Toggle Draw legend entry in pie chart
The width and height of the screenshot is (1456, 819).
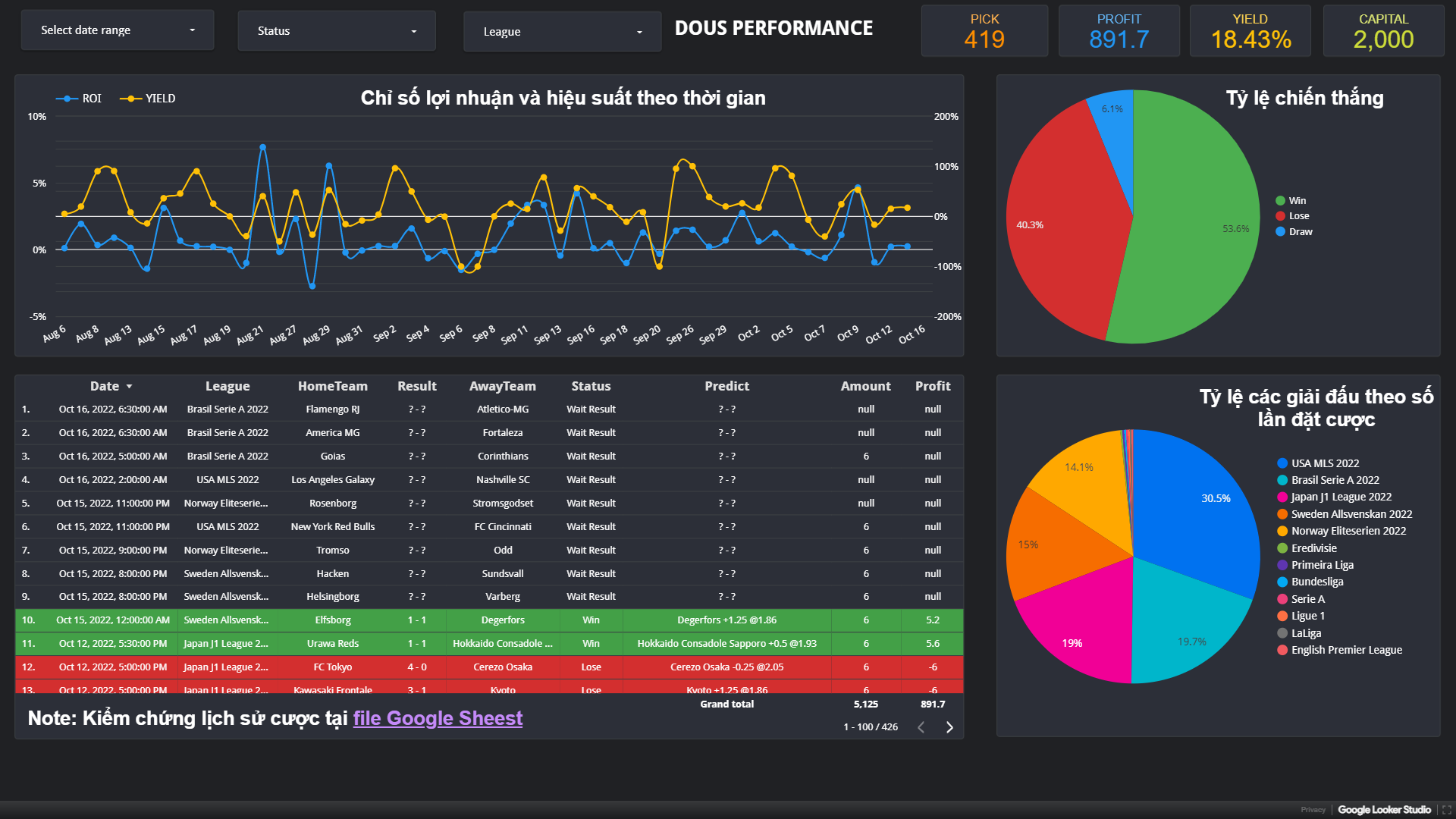[1300, 232]
